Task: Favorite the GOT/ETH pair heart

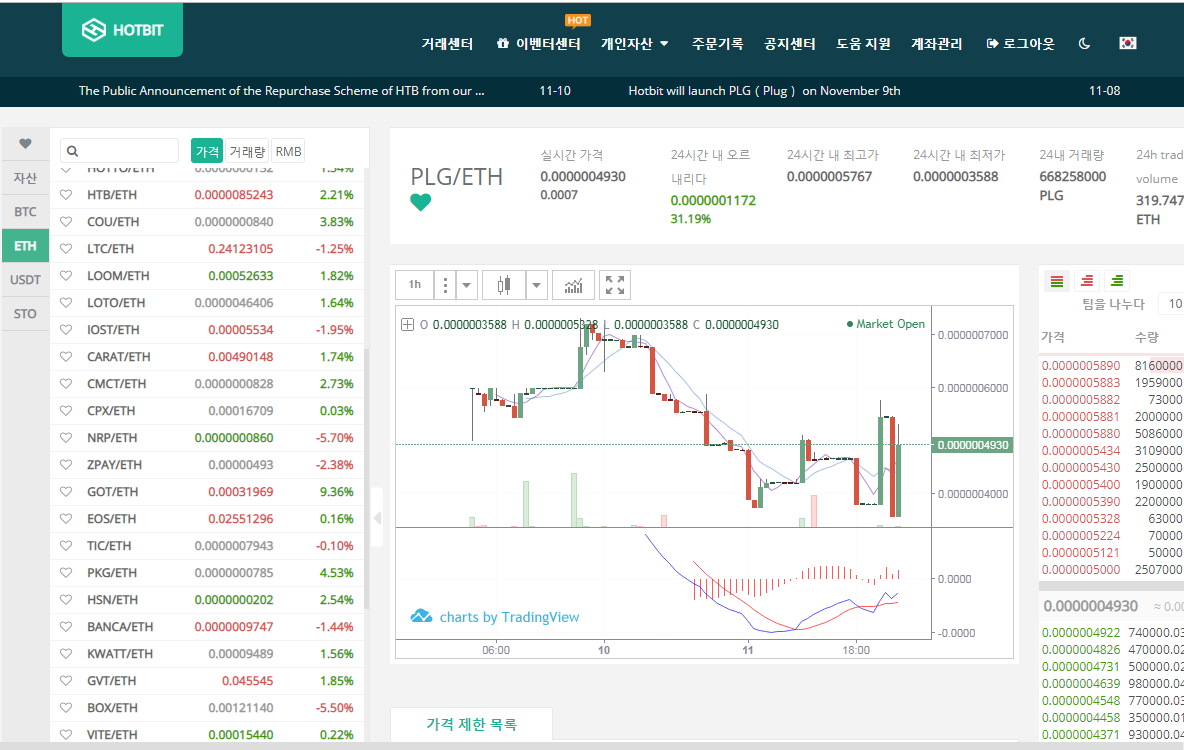Action: click(x=66, y=492)
